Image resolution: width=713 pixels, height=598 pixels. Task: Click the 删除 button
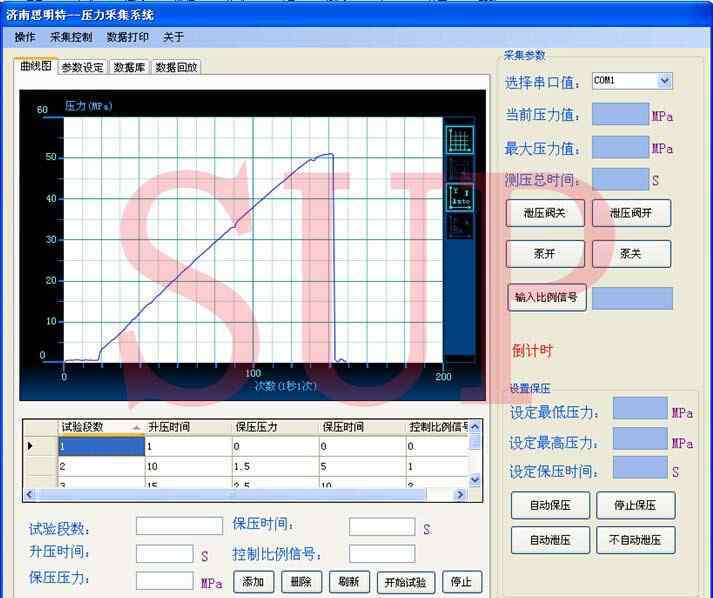tap(301, 582)
